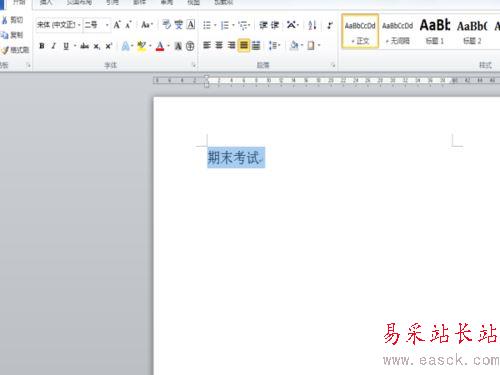Open the Line Spacing dropdown
The width and height of the screenshot is (500, 375).
coord(275,45)
